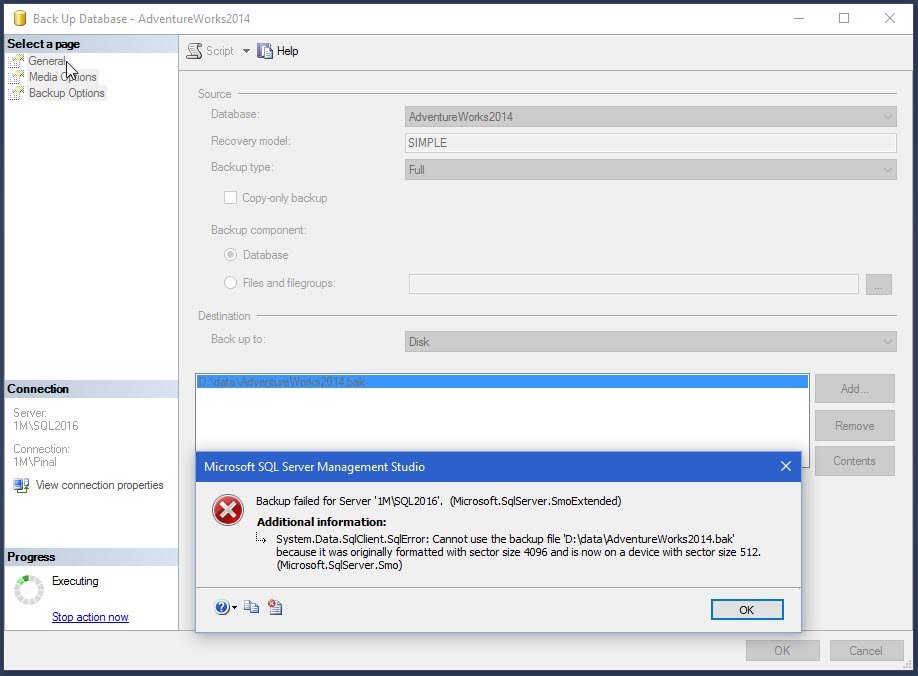Click the Add... button

pyautogui.click(x=854, y=389)
